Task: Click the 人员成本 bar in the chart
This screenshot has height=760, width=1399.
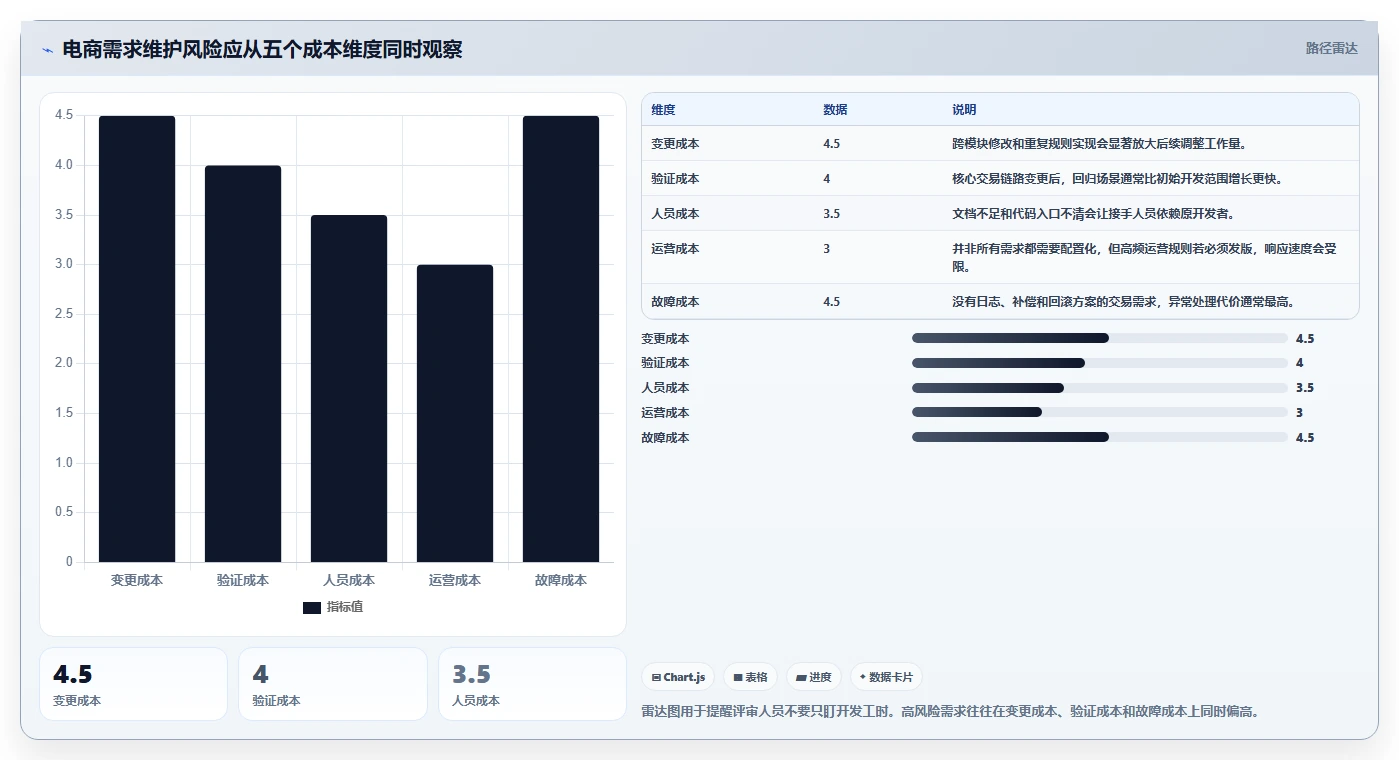Action: pos(349,389)
